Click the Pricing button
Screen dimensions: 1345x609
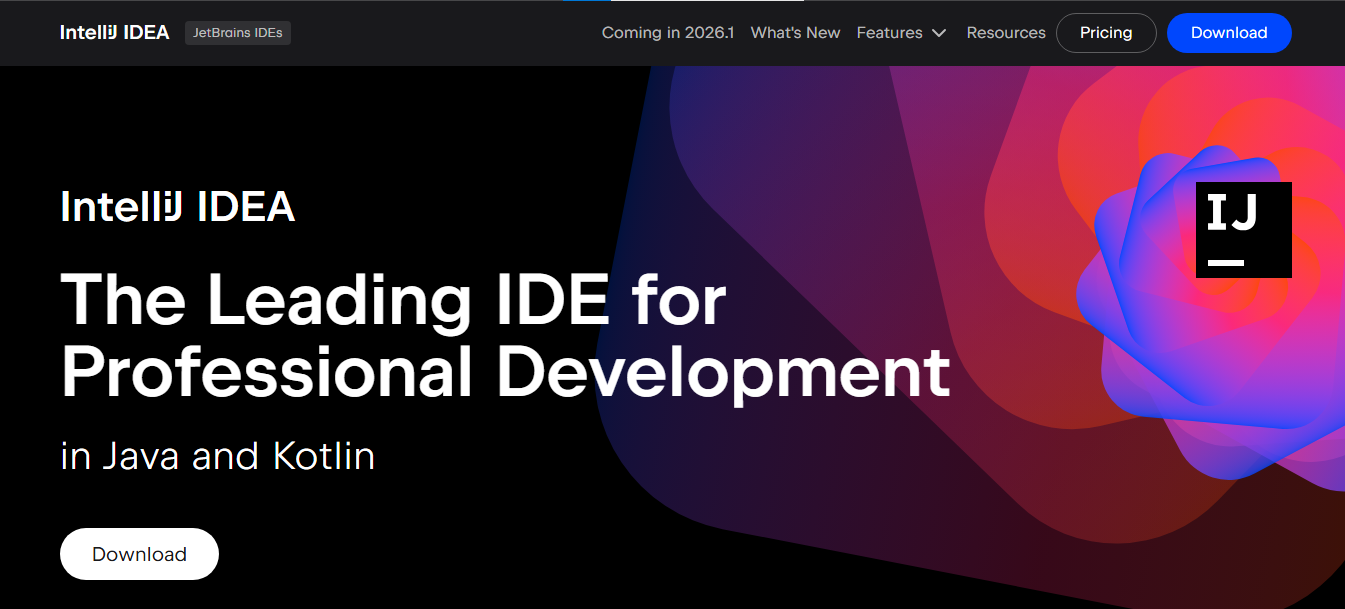1106,33
